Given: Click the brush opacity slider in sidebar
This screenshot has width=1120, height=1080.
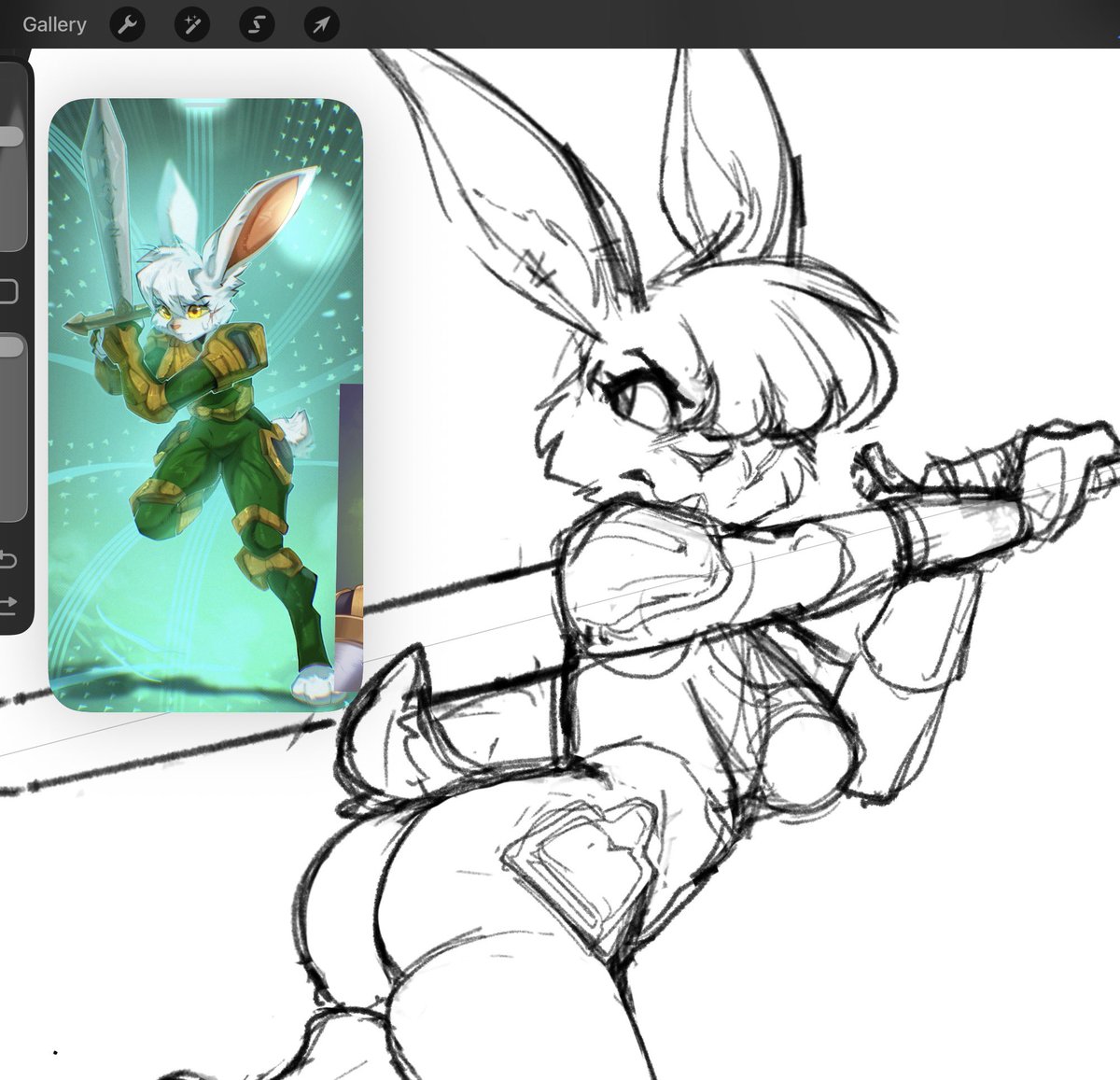Looking at the screenshot, I should pos(11,428).
